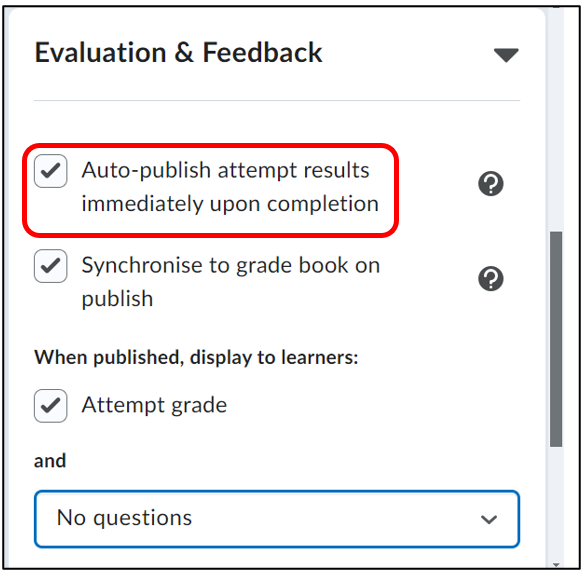585x574 pixels.
Task: Open help for the auto-publish attempt results option
Action: click(x=491, y=184)
